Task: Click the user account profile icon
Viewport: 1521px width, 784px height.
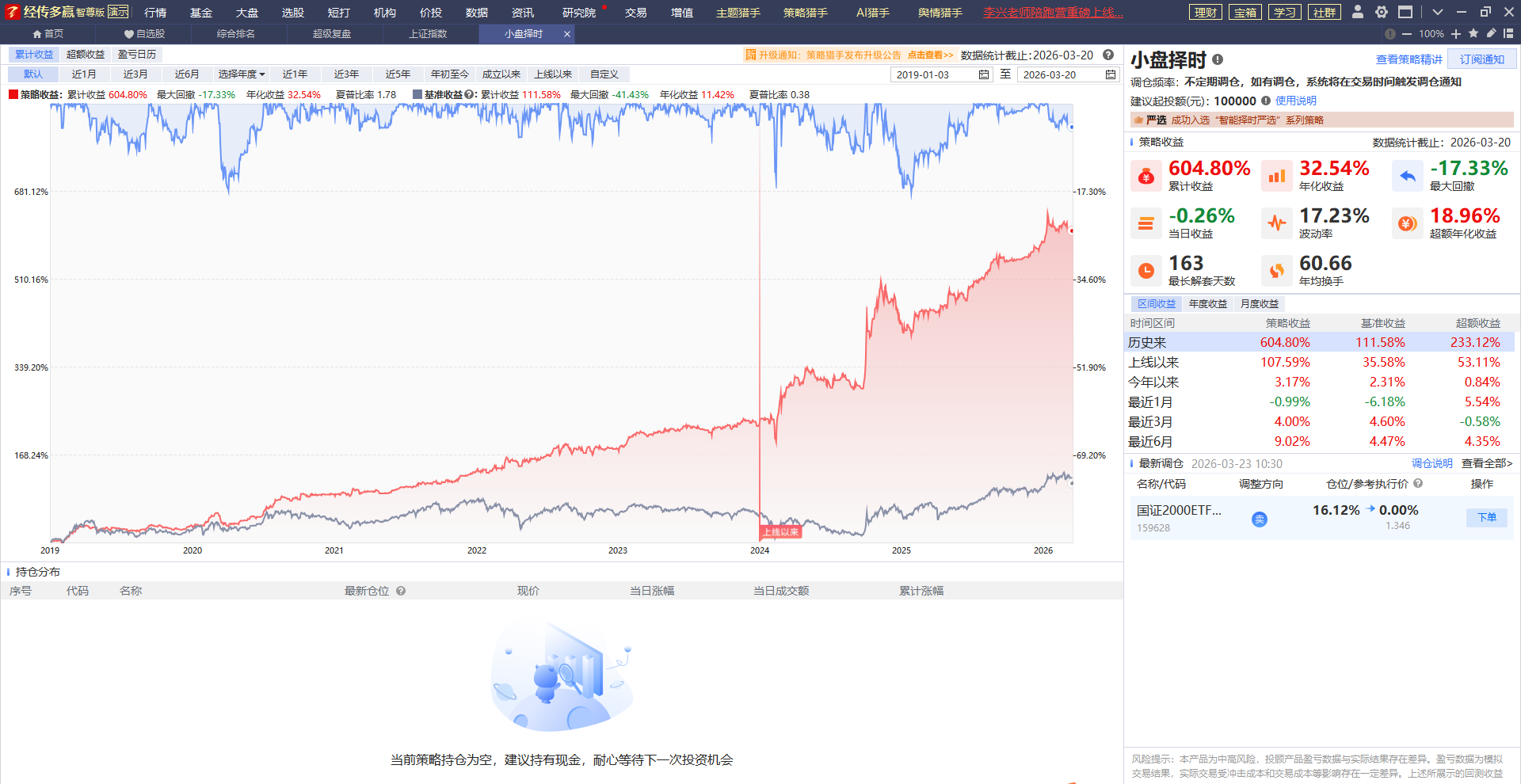Action: point(1358,12)
